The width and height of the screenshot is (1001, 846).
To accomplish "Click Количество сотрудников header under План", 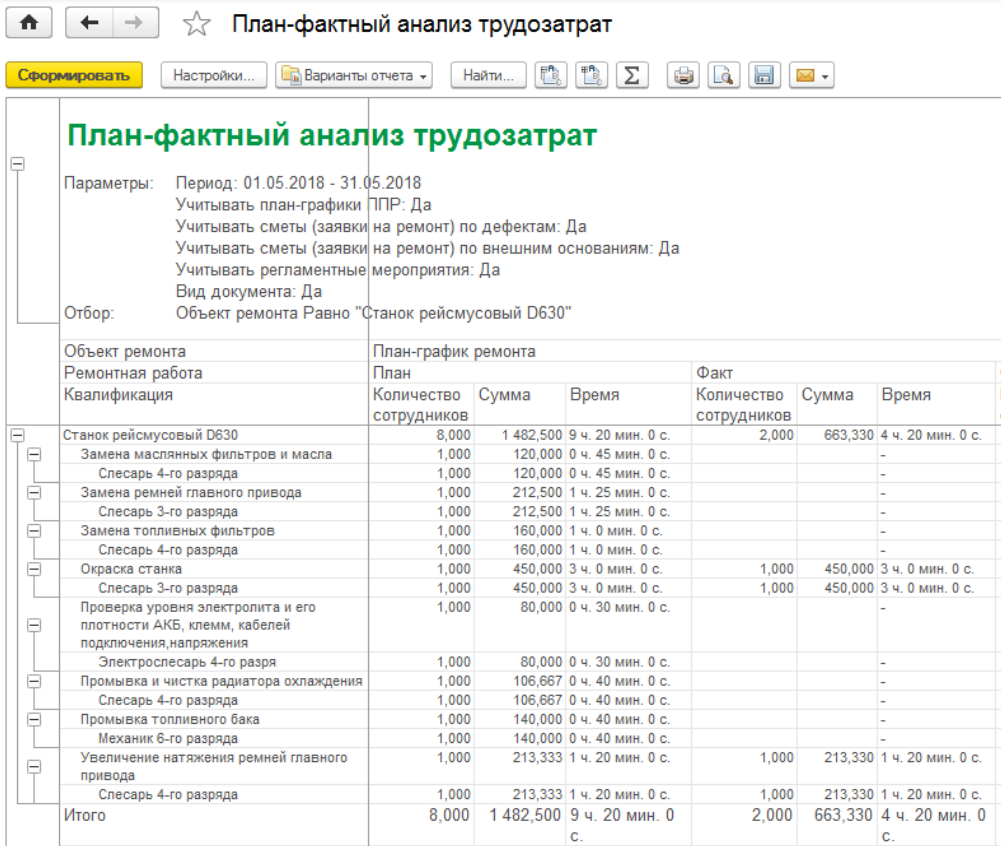I will pyautogui.click(x=421, y=405).
